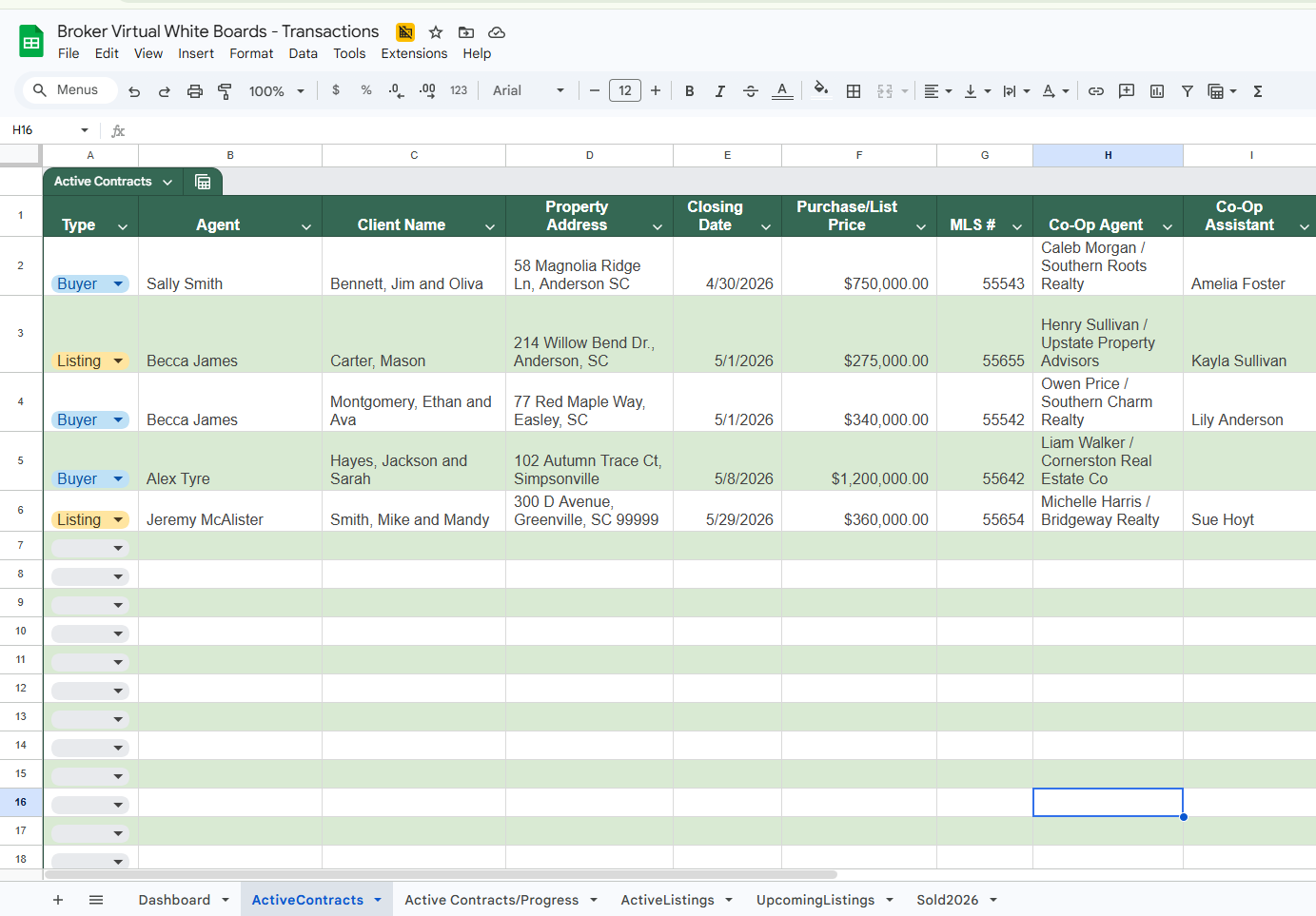Viewport: 1316px width, 916px height.
Task: Open the Arial font dropdown
Action: click(528, 90)
